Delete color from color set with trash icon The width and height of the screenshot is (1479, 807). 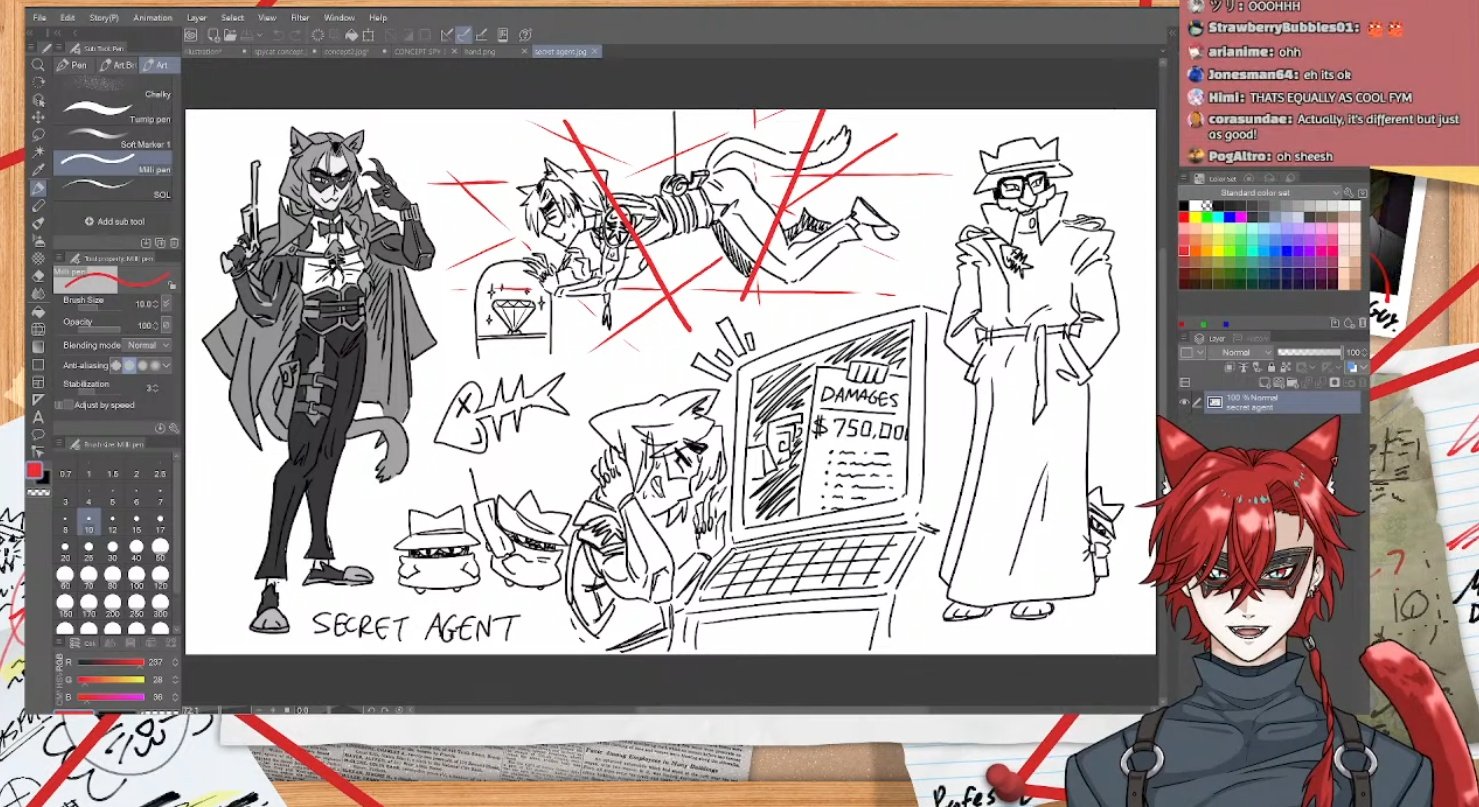point(1360,323)
